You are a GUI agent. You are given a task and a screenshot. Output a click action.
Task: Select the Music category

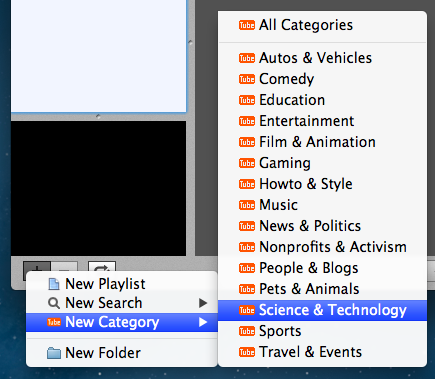point(322,205)
